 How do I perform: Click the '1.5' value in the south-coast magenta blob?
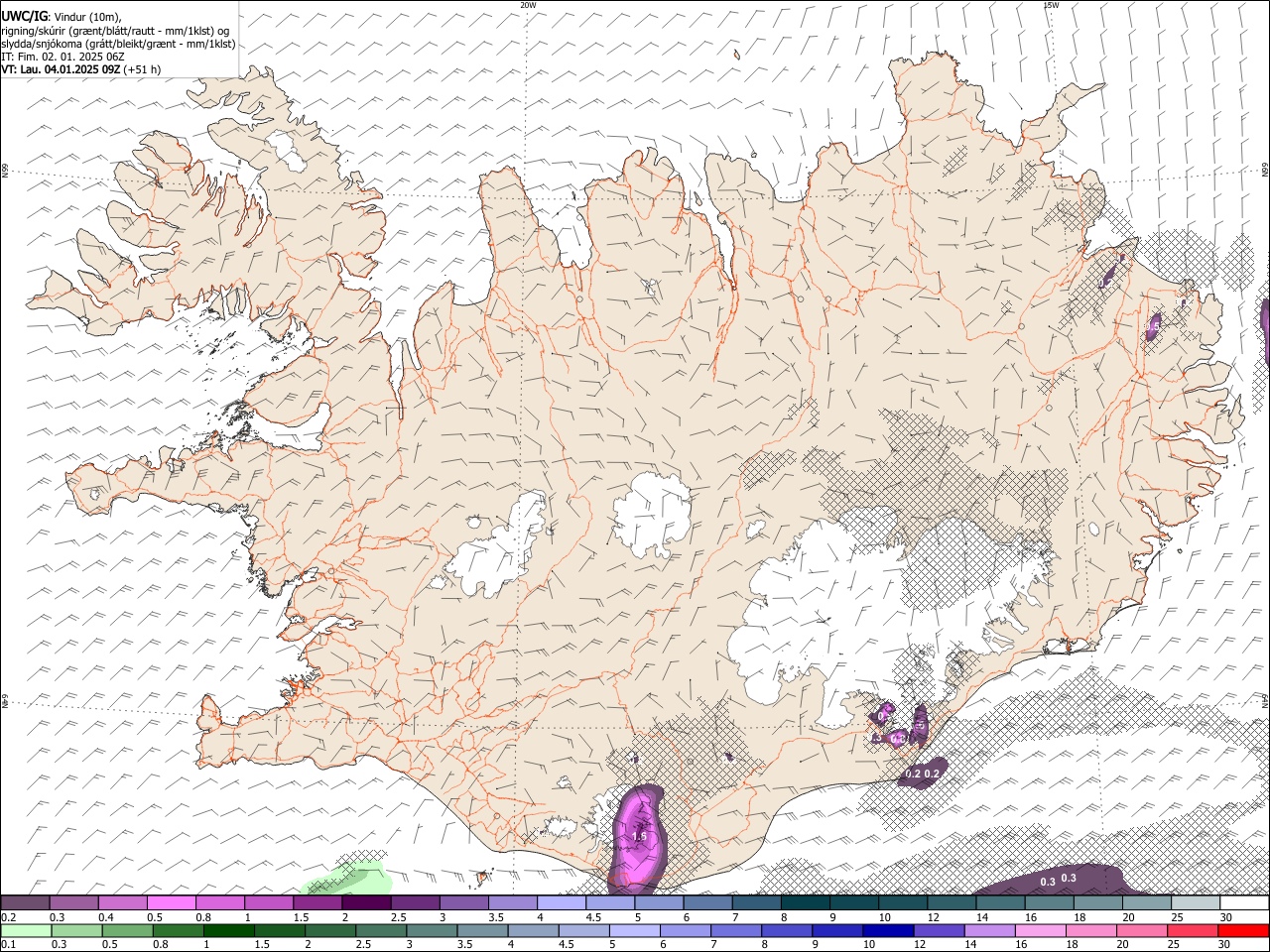(639, 837)
